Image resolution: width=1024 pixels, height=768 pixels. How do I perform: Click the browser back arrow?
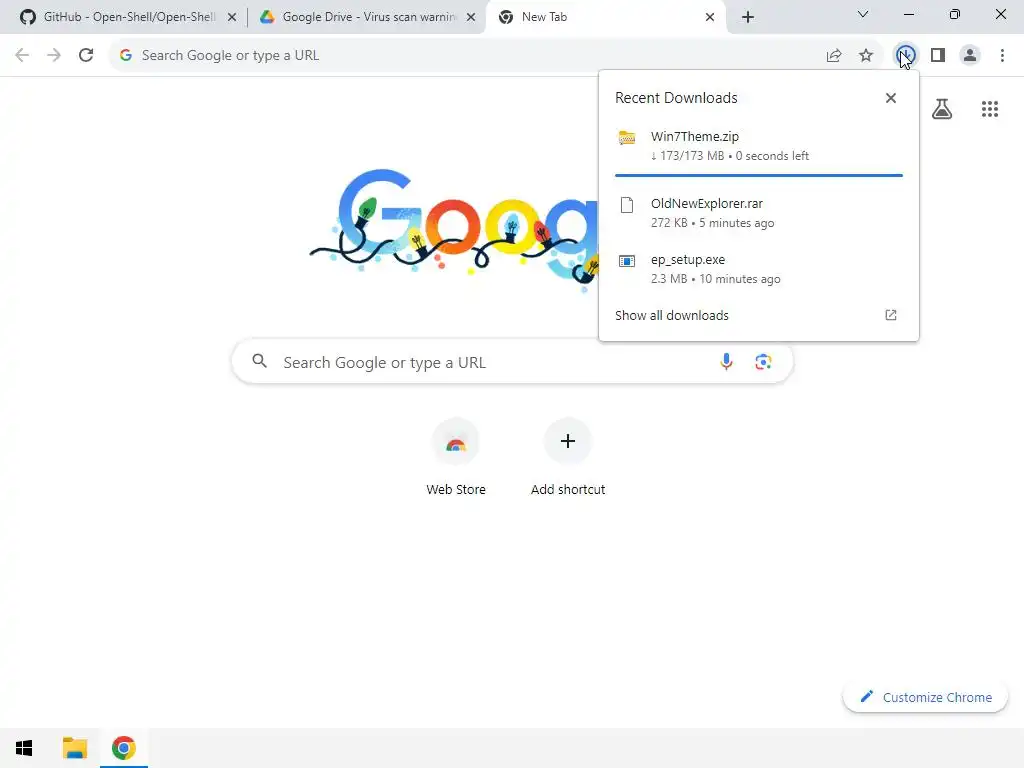point(22,55)
